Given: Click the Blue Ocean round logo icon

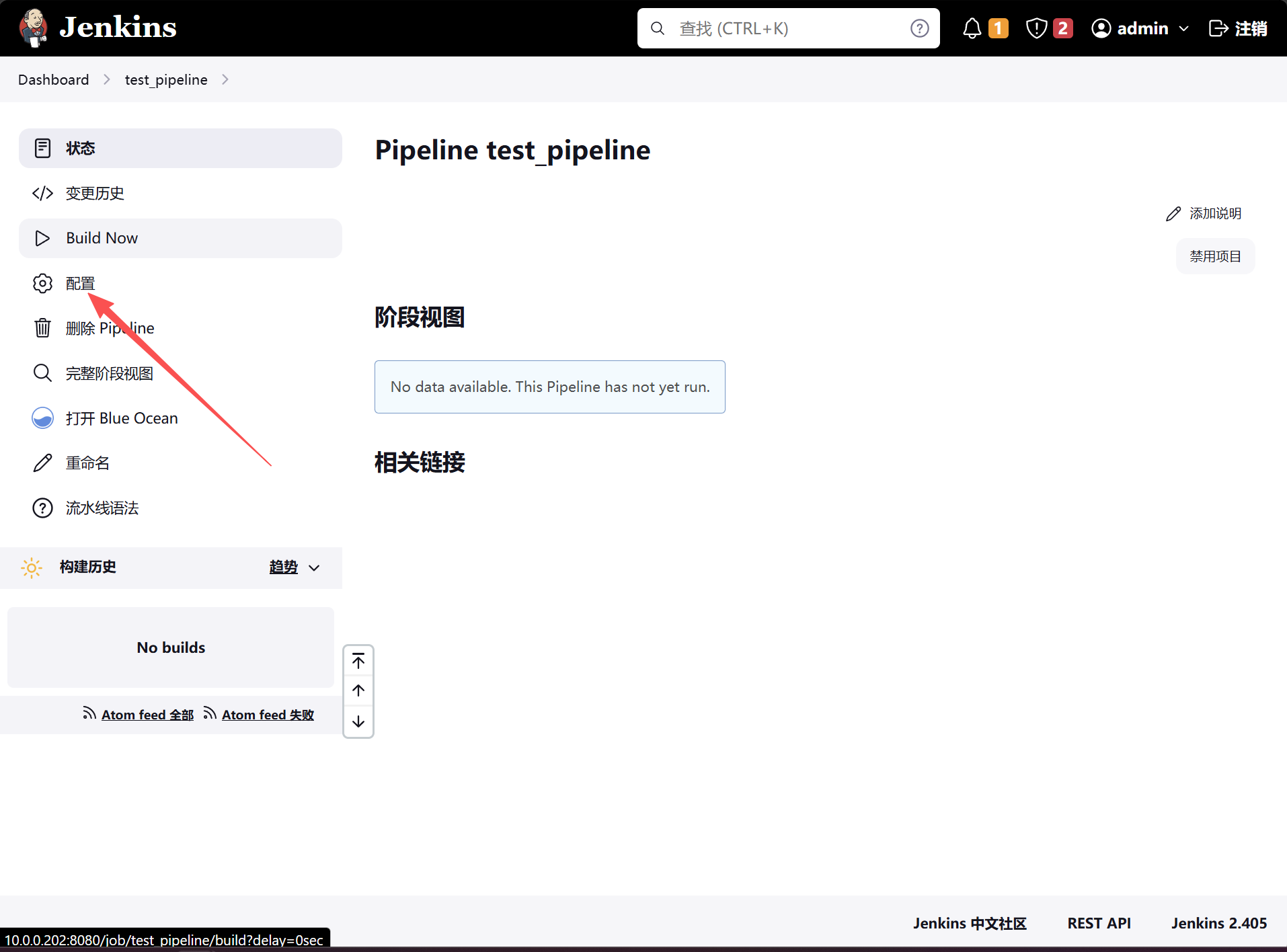Looking at the screenshot, I should click(42, 418).
